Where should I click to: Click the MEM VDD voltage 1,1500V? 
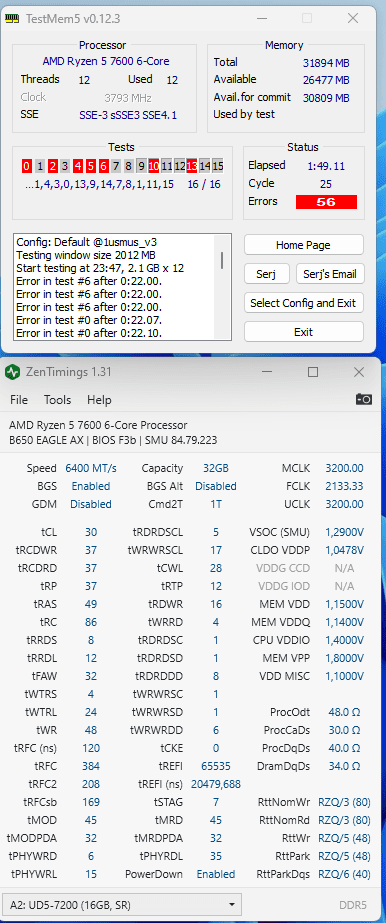(344, 604)
